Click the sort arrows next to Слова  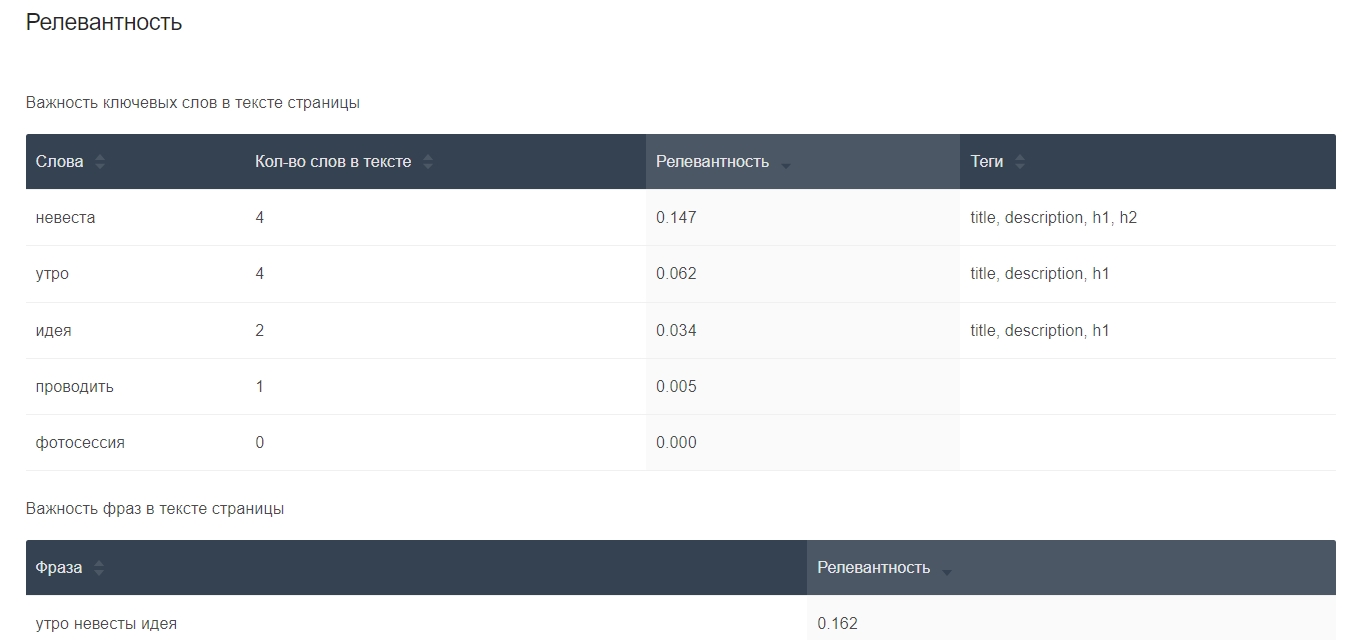[x=100, y=162]
